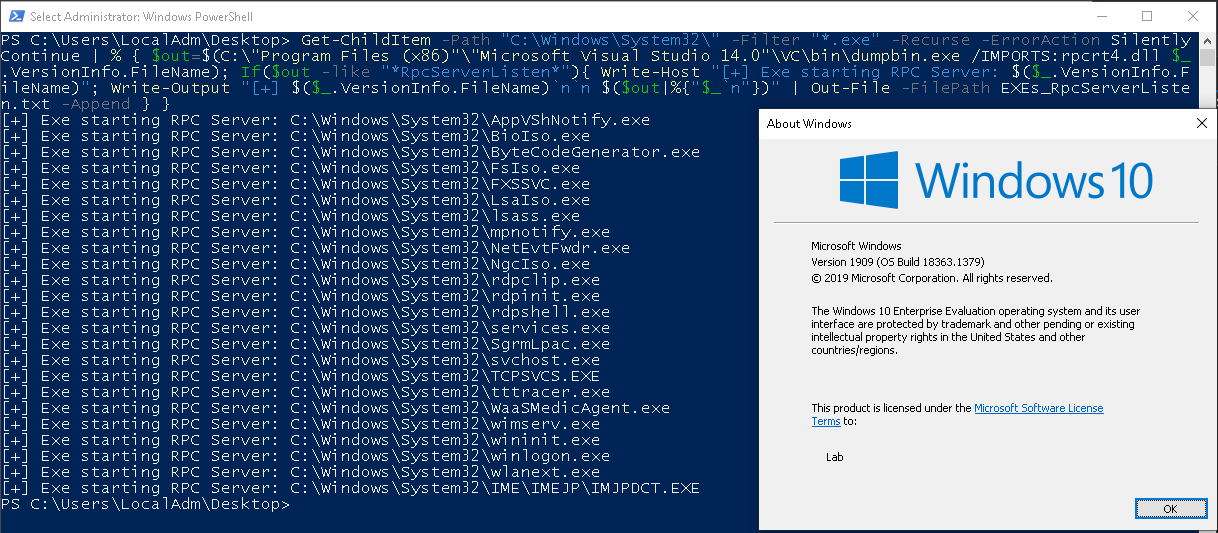This screenshot has height=533, width=1218.
Task: Click the rdpshell.exe output line
Action: (306, 312)
